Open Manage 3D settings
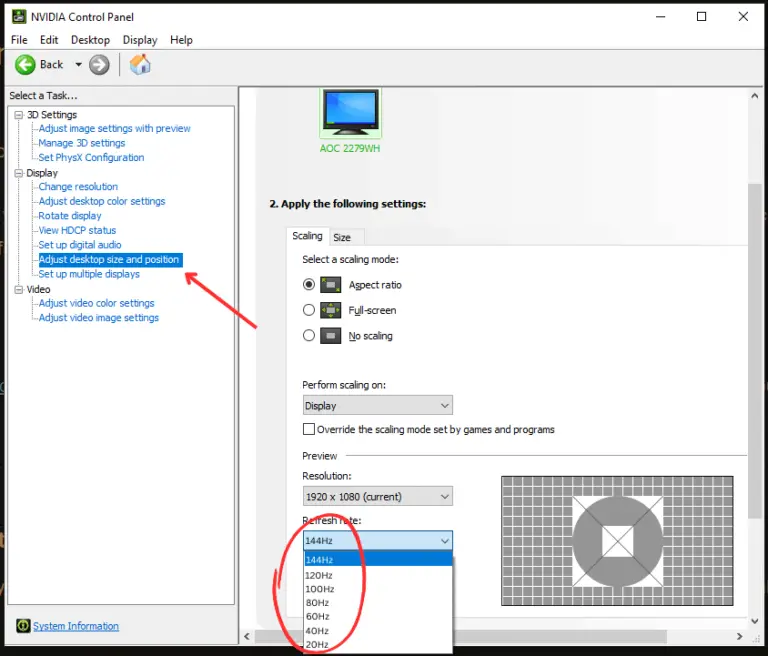The width and height of the screenshot is (768, 656). coord(82,143)
